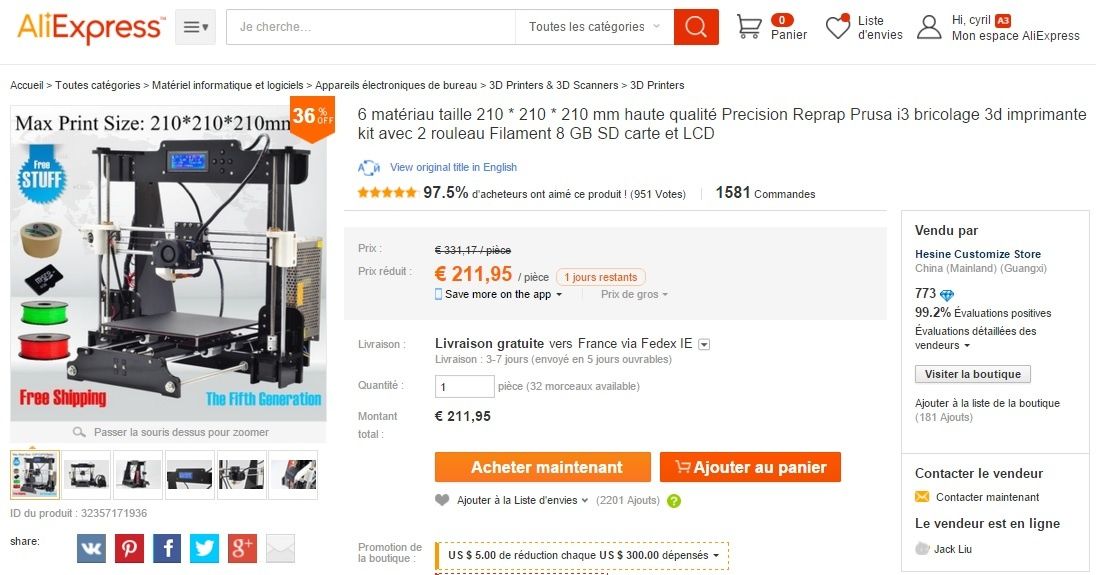Share product on Google Plus
Image resolution: width=1096 pixels, height=575 pixels.
[x=243, y=548]
